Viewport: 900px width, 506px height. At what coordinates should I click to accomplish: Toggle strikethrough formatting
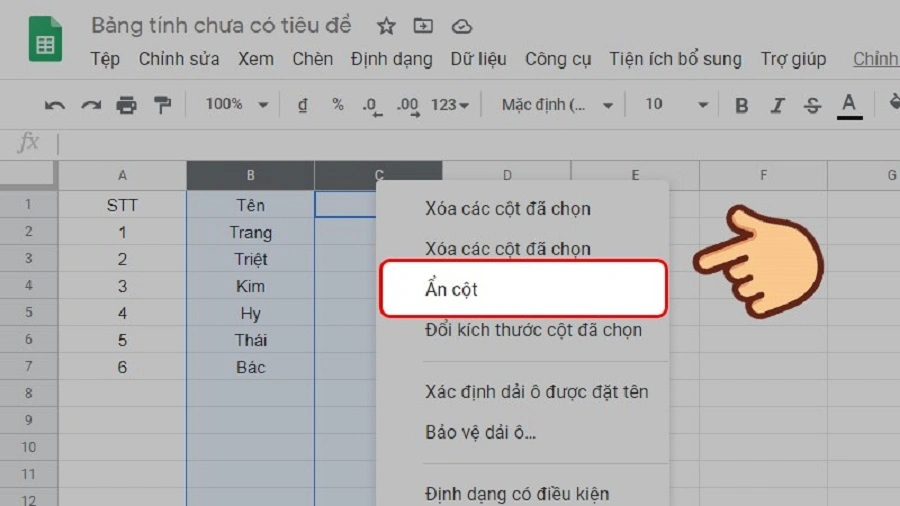(x=812, y=106)
